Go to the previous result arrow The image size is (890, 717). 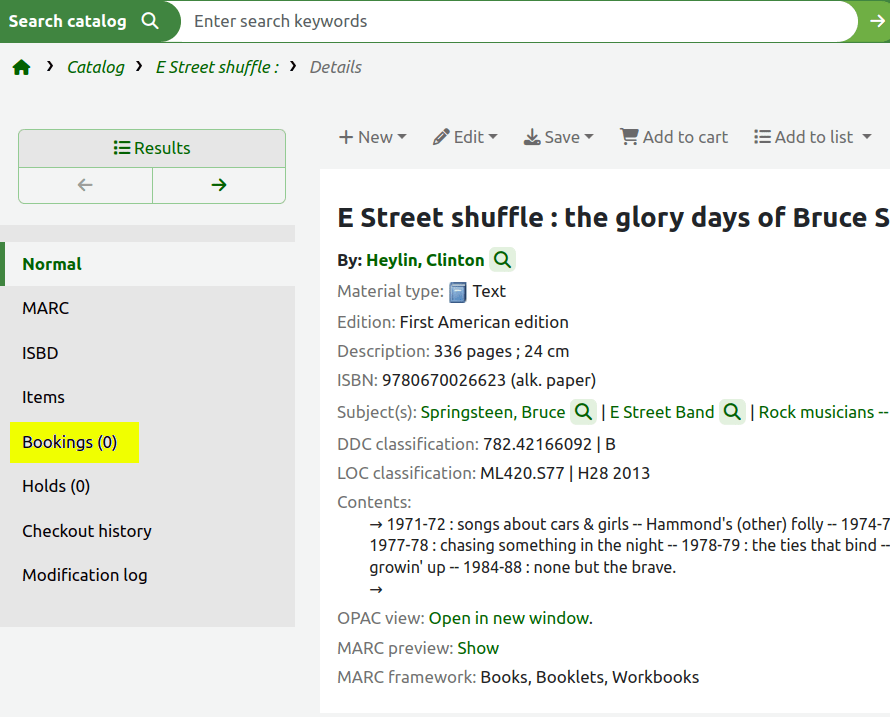coord(85,185)
